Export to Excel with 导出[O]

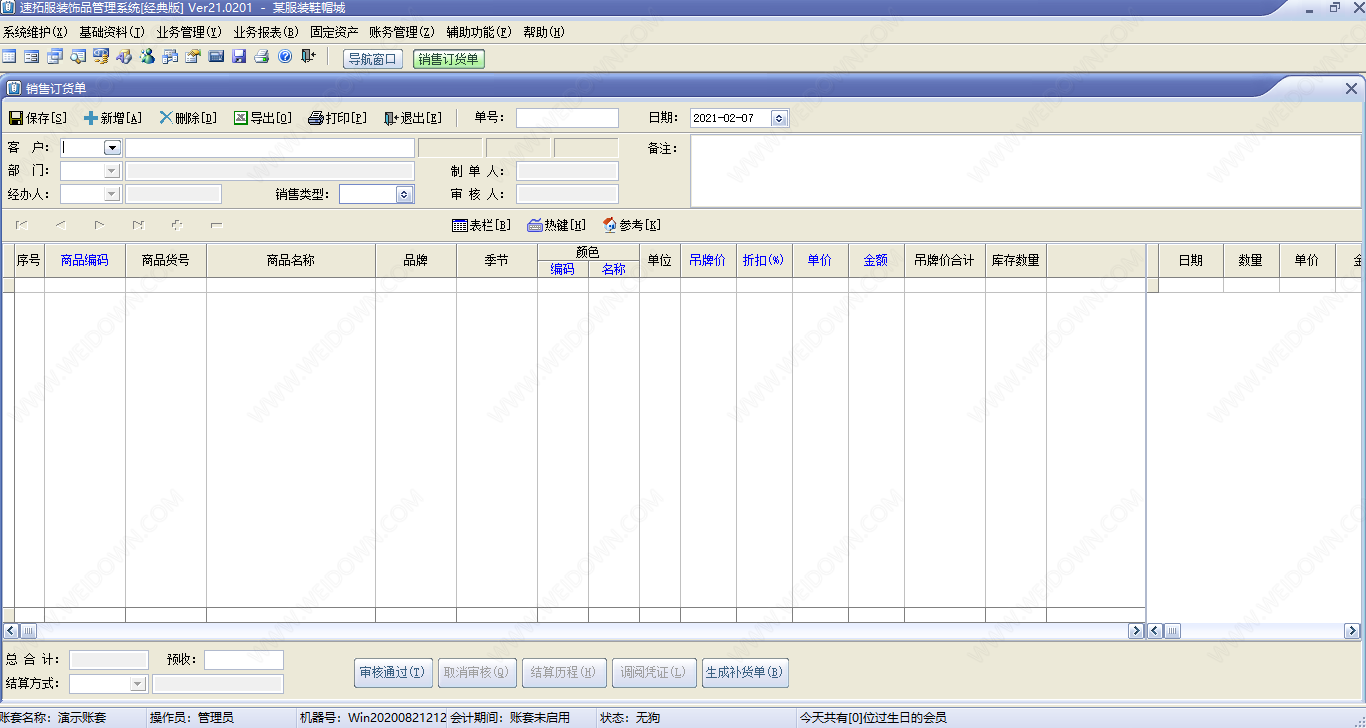[263, 118]
